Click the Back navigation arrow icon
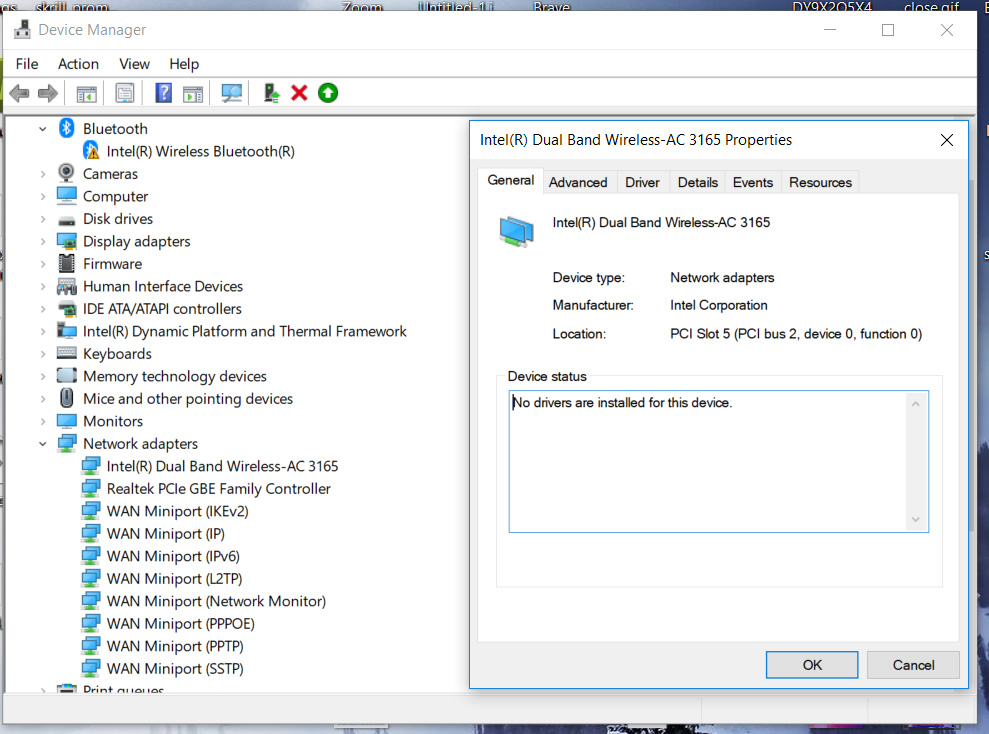Viewport: 989px width, 734px height. click(18, 92)
